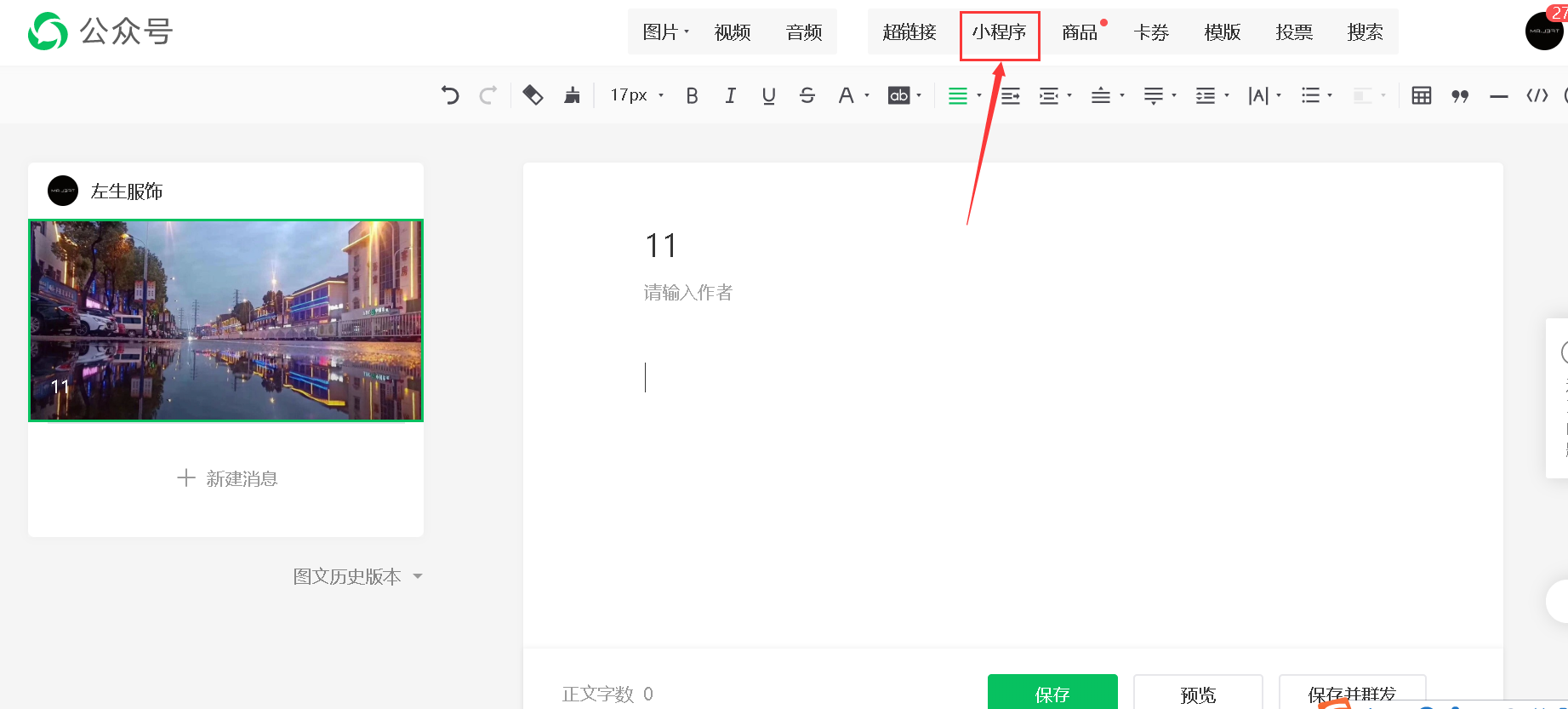This screenshot has width=1568, height=709.
Task: Click the 左生服饰 account name
Action: [x=127, y=192]
